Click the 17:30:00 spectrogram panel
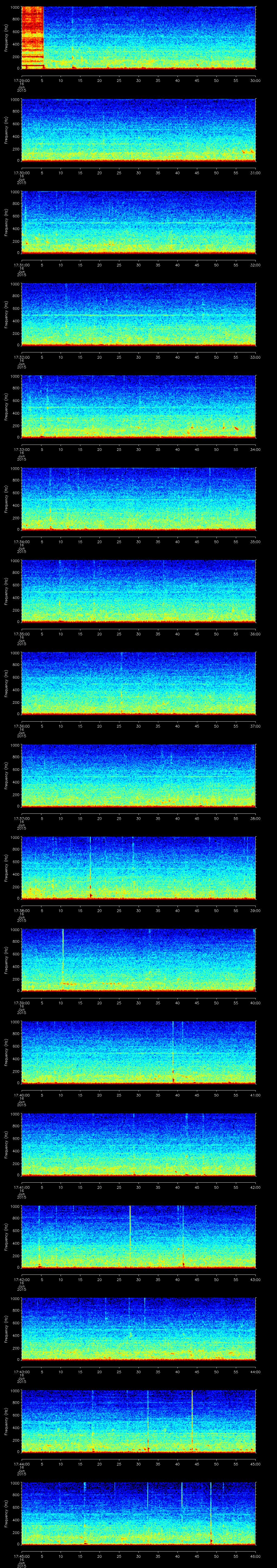Image resolution: width=277 pixels, height=1568 pixels. pyautogui.click(x=138, y=130)
